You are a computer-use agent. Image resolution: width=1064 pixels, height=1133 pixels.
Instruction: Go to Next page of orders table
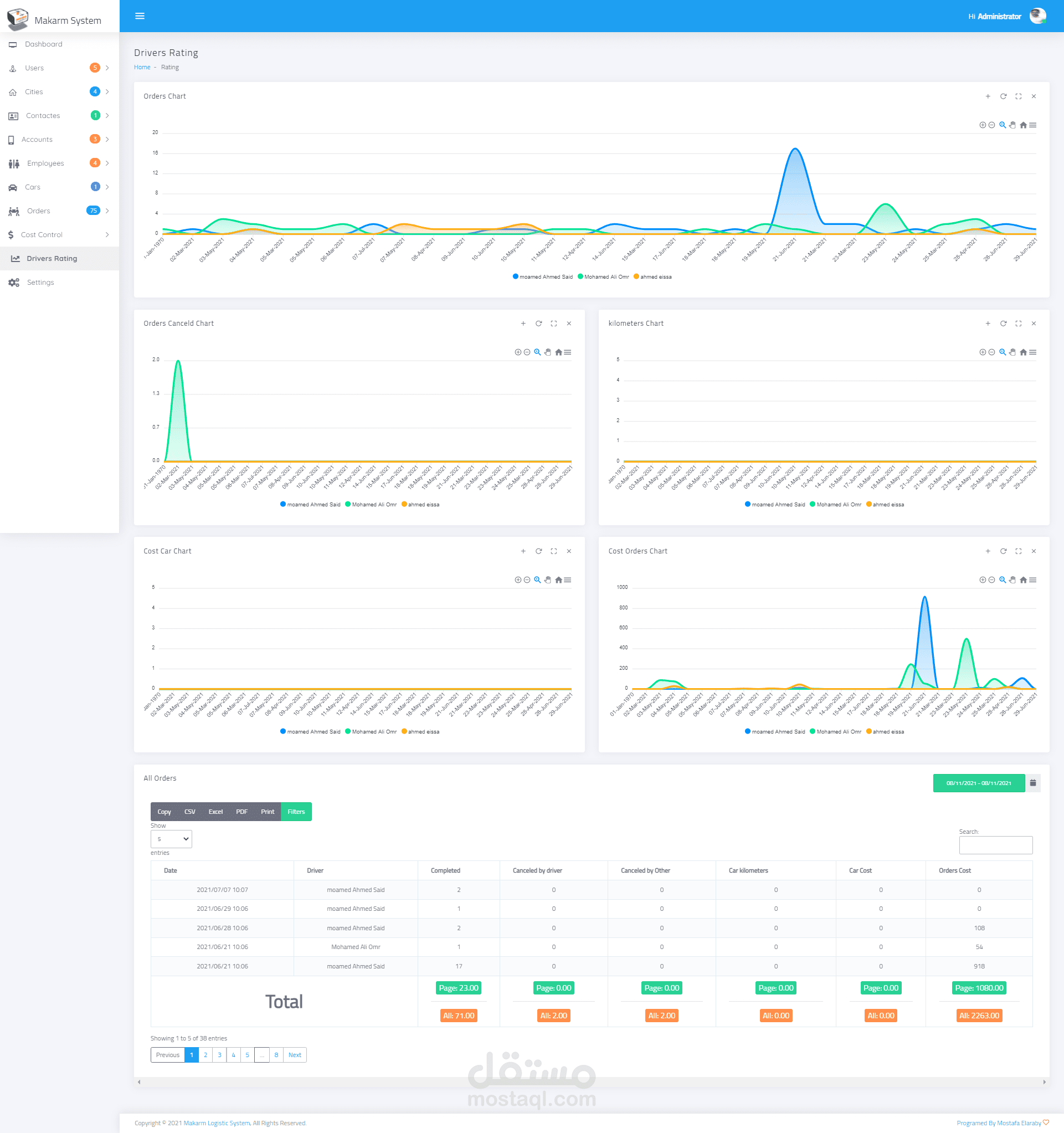pyautogui.click(x=295, y=1055)
